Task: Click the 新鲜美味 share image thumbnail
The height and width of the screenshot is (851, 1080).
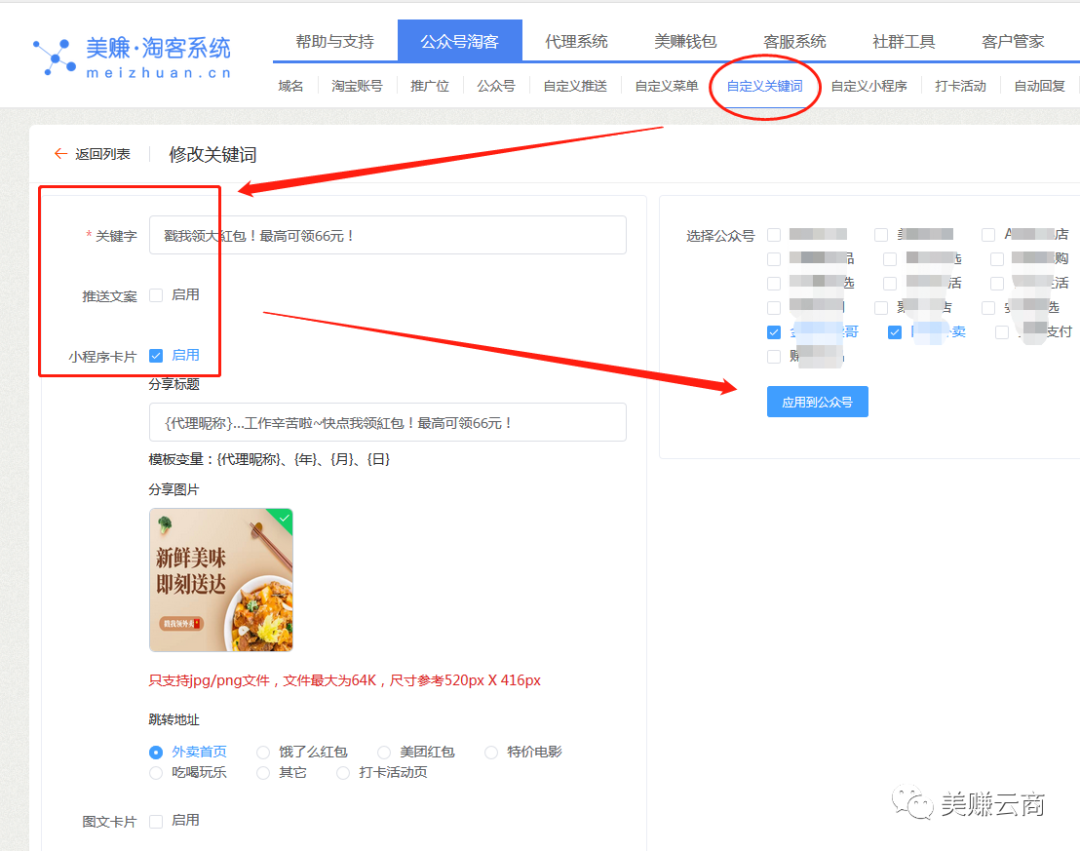Action: [x=221, y=580]
